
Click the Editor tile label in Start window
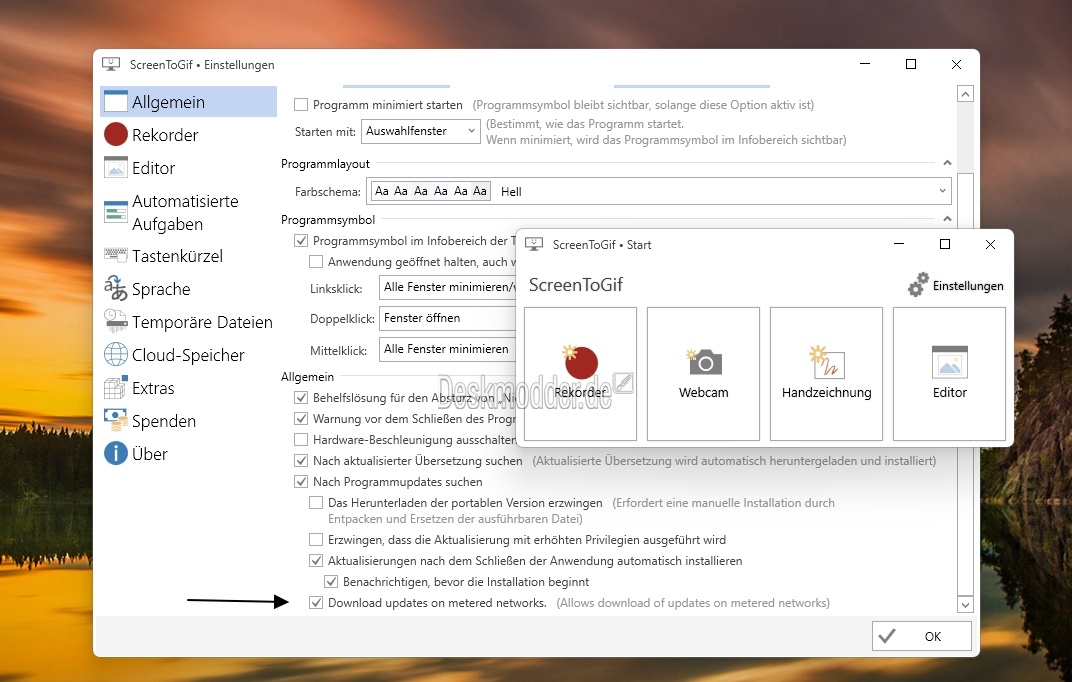950,393
